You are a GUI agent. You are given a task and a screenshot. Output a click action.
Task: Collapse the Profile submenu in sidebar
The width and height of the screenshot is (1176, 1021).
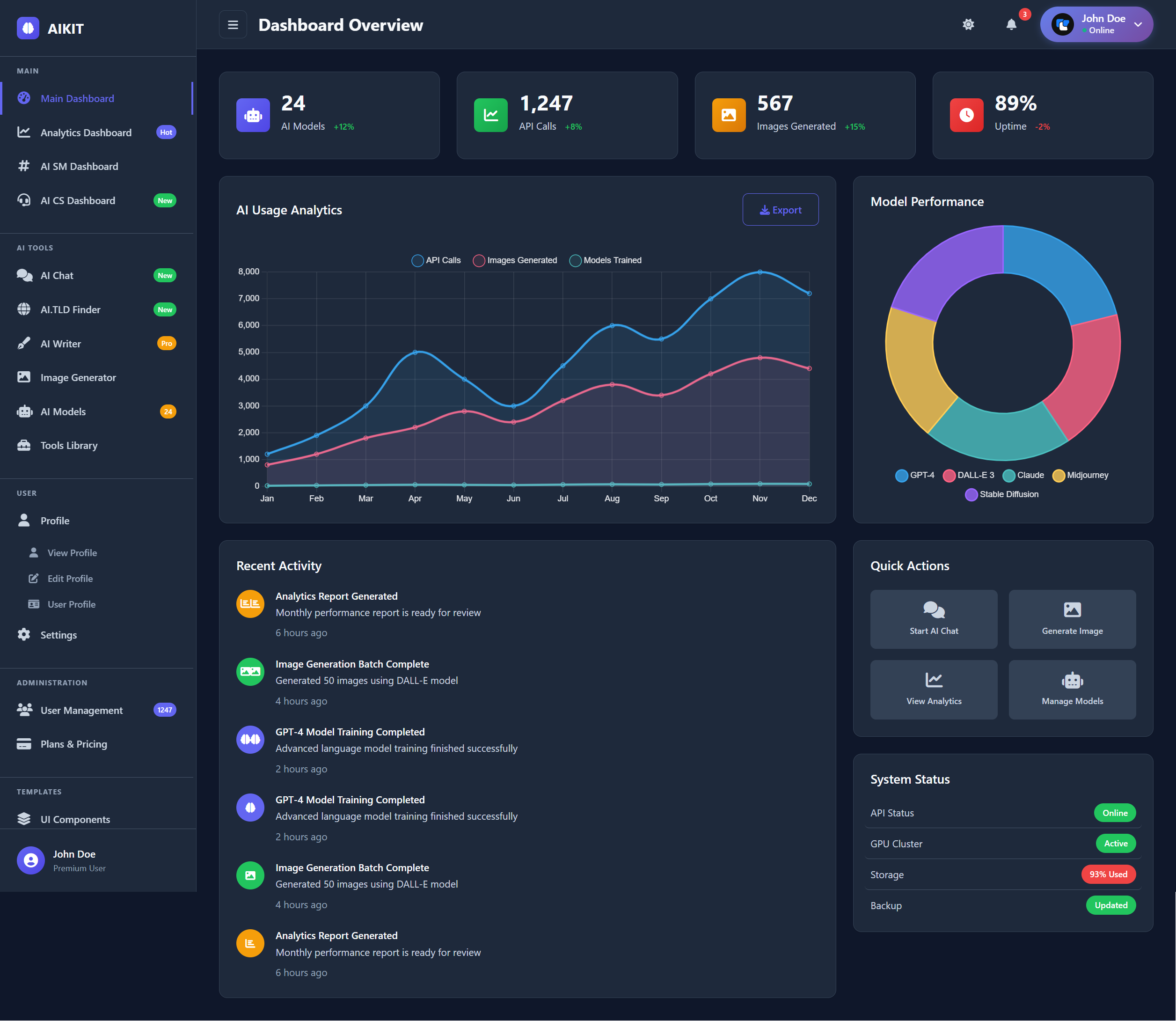55,521
